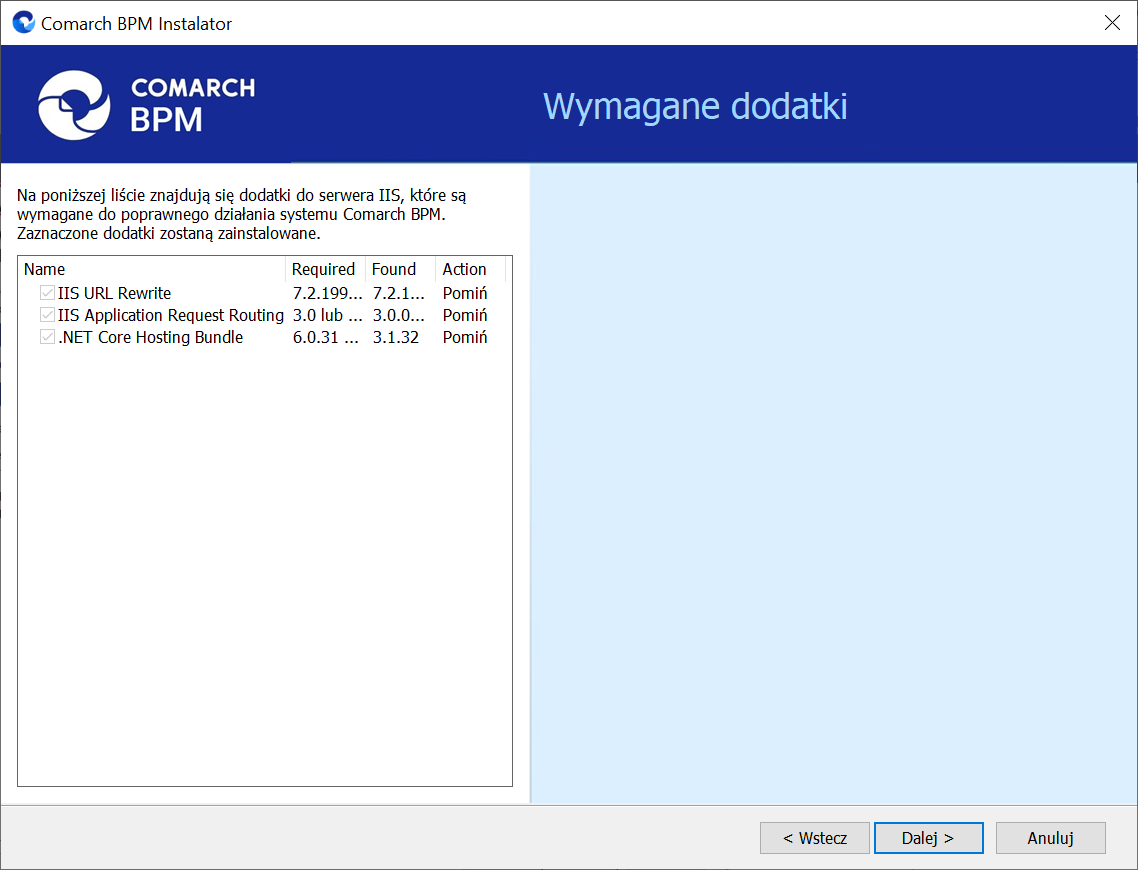Click required version 7.2.199... value
The image size is (1138, 870).
point(327,293)
